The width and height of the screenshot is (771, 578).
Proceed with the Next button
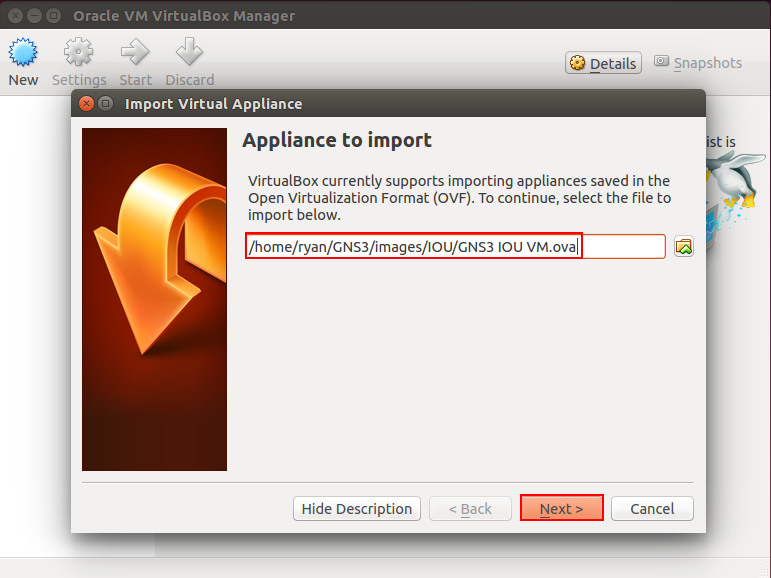tap(562, 508)
